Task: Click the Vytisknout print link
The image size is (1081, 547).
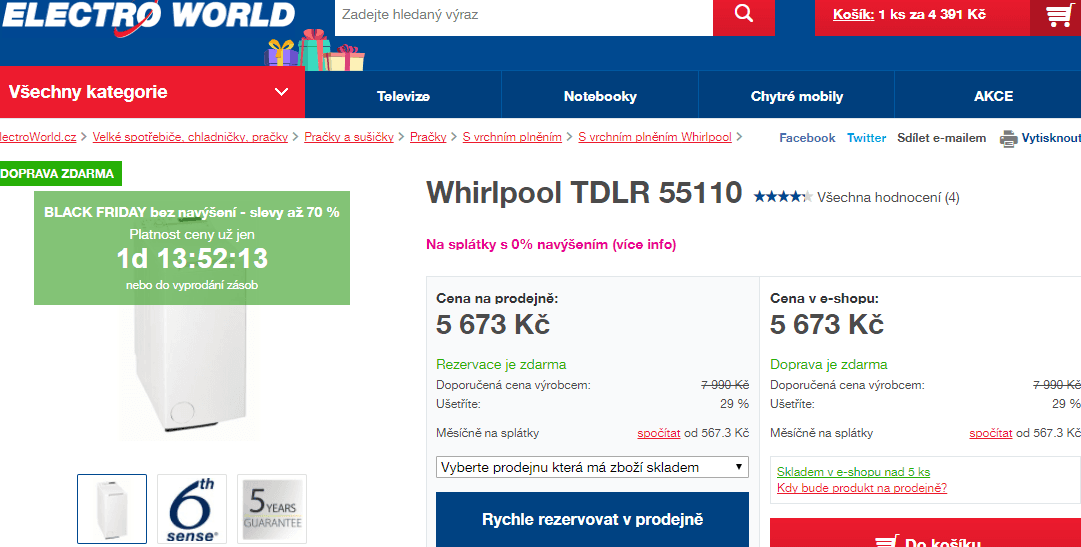Action: (x=1051, y=138)
